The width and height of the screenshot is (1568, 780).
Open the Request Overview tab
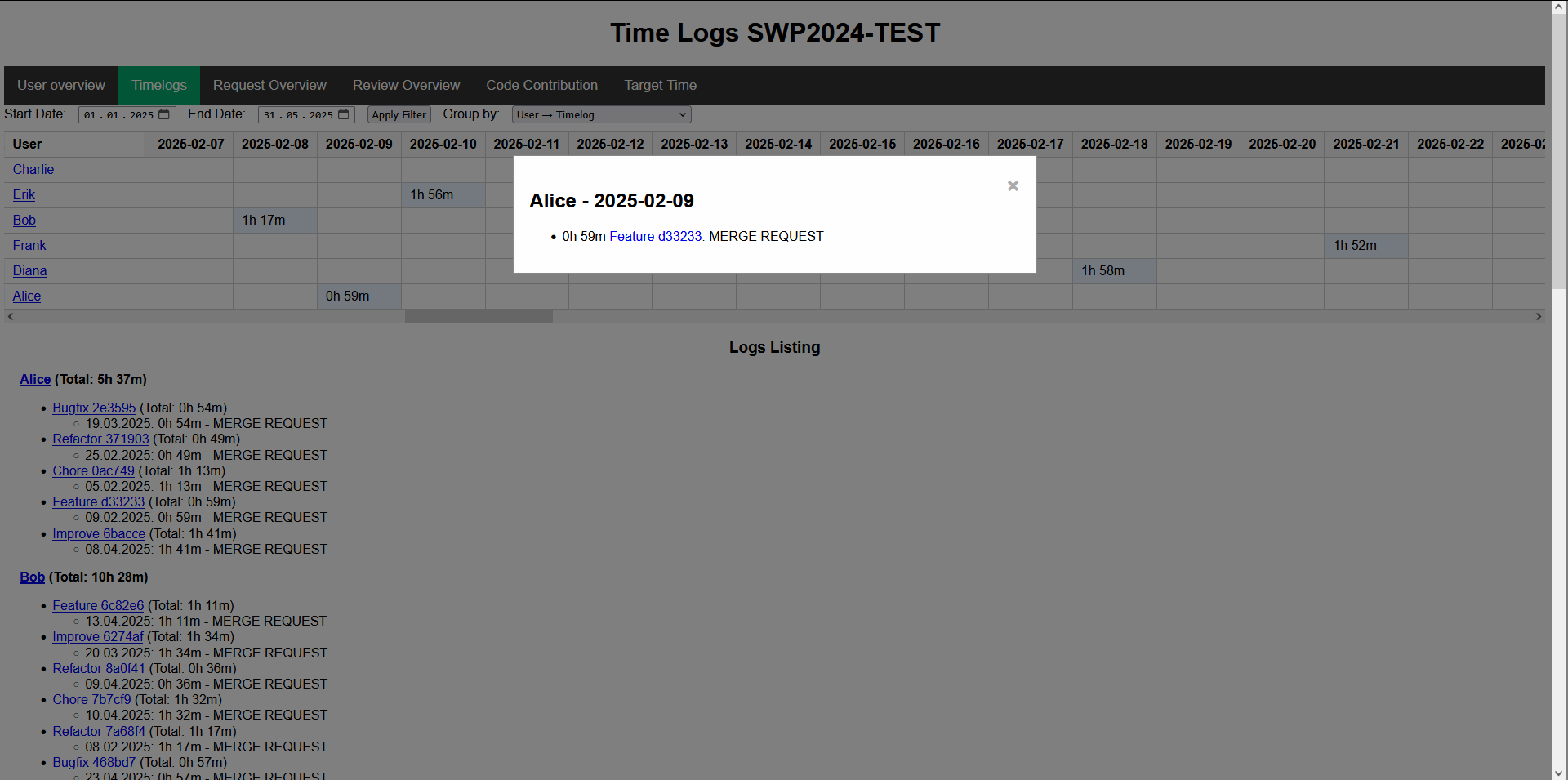[x=269, y=86]
